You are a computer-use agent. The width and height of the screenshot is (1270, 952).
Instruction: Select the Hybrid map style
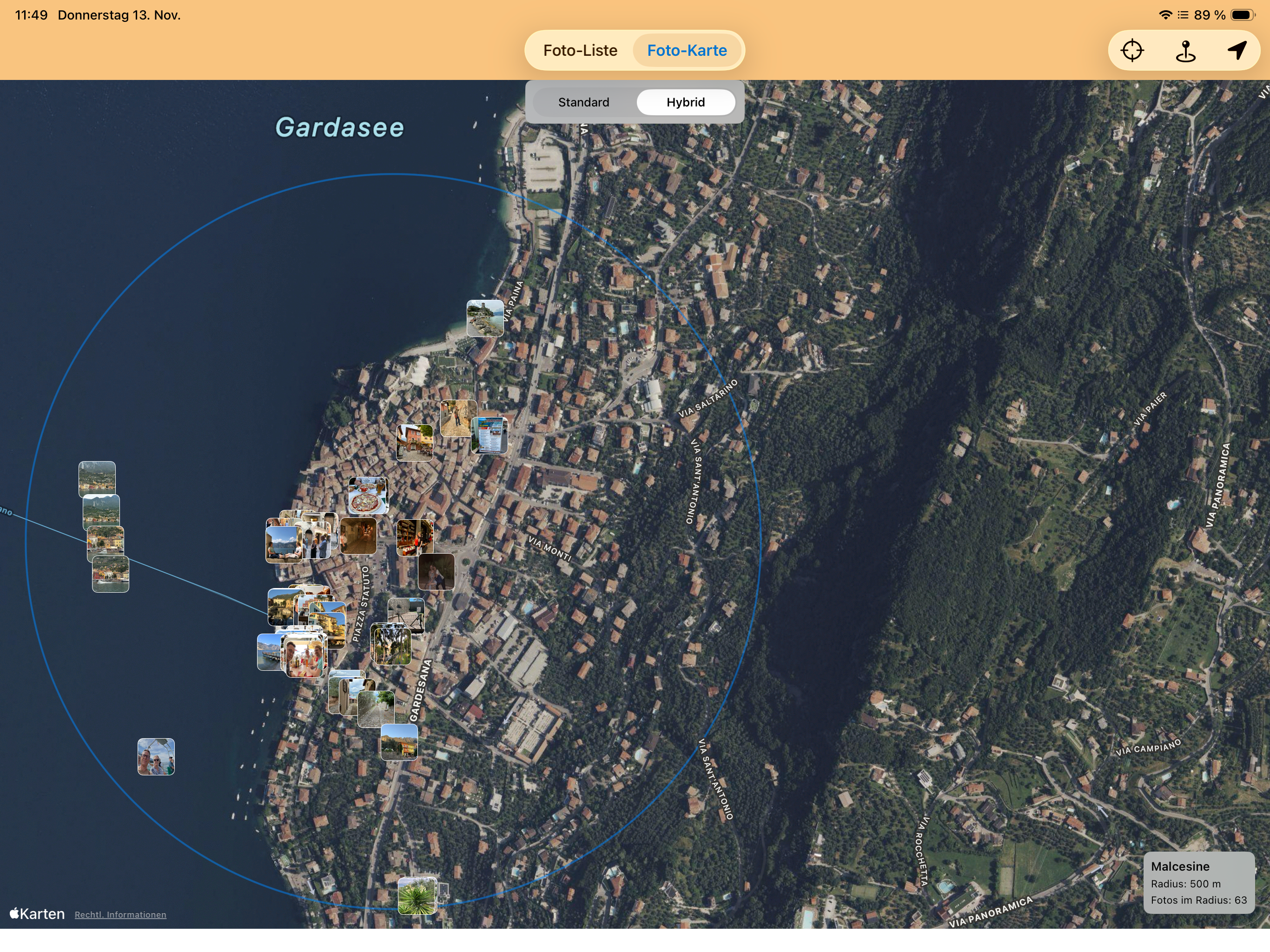[x=686, y=102]
